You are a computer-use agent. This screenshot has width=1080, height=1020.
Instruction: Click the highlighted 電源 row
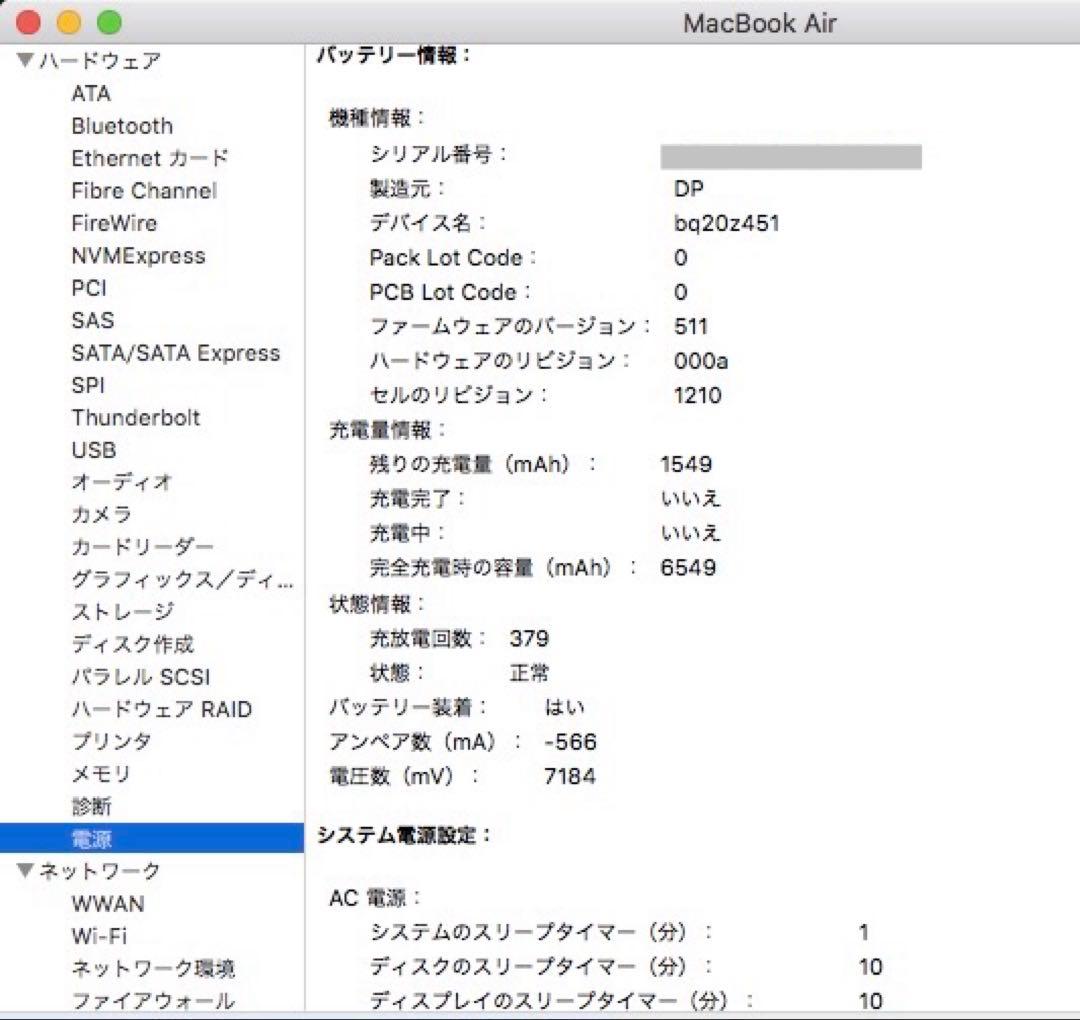click(152, 838)
